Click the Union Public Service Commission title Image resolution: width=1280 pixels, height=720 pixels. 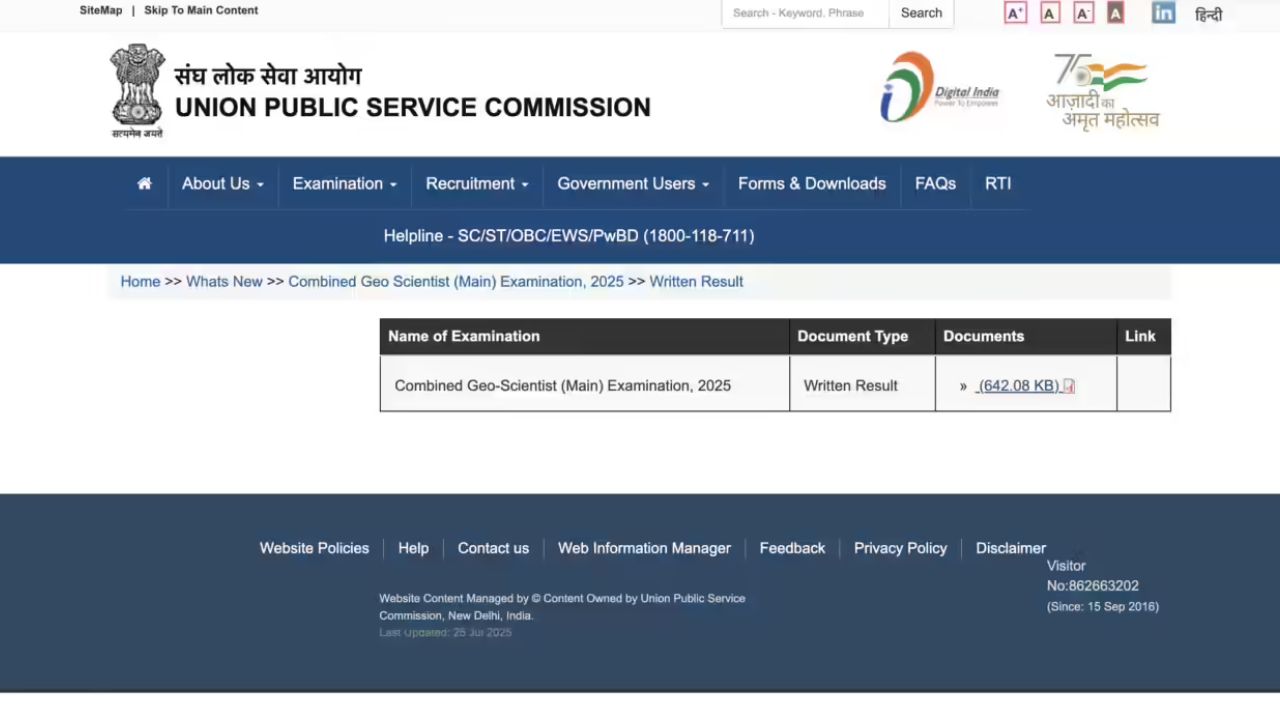coord(413,107)
